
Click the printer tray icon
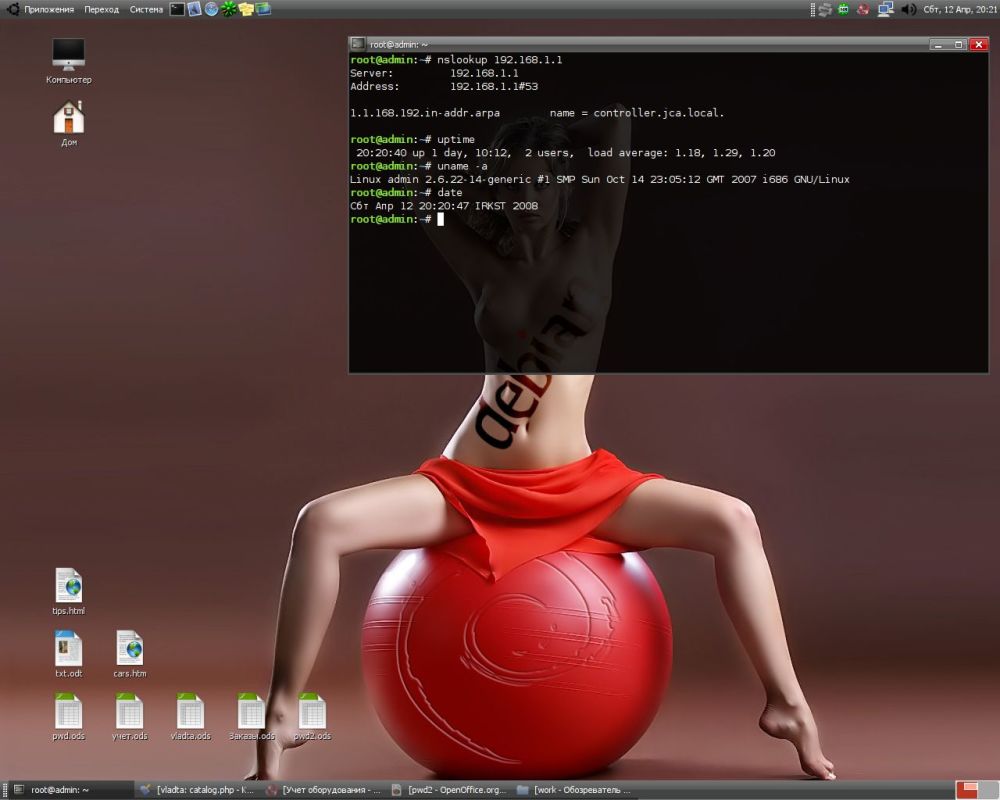tap(825, 10)
